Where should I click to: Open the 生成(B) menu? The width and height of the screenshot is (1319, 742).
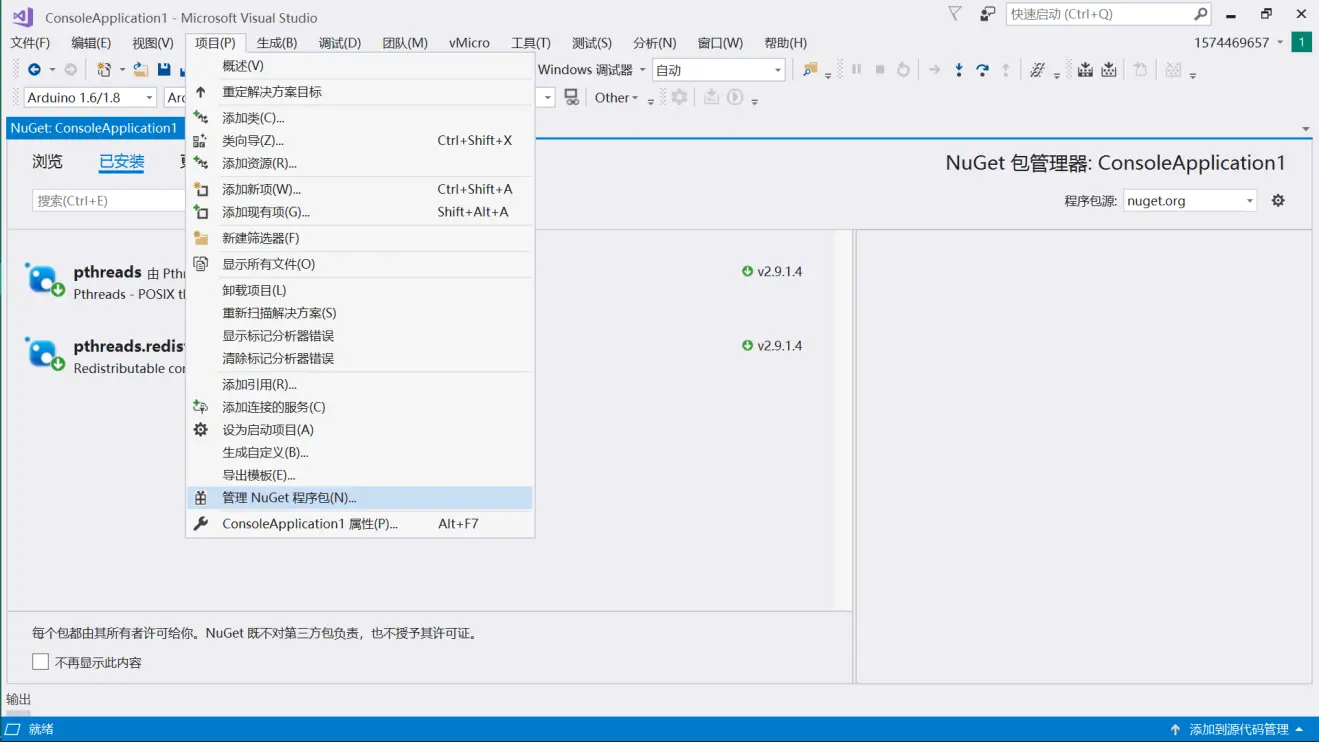click(277, 43)
